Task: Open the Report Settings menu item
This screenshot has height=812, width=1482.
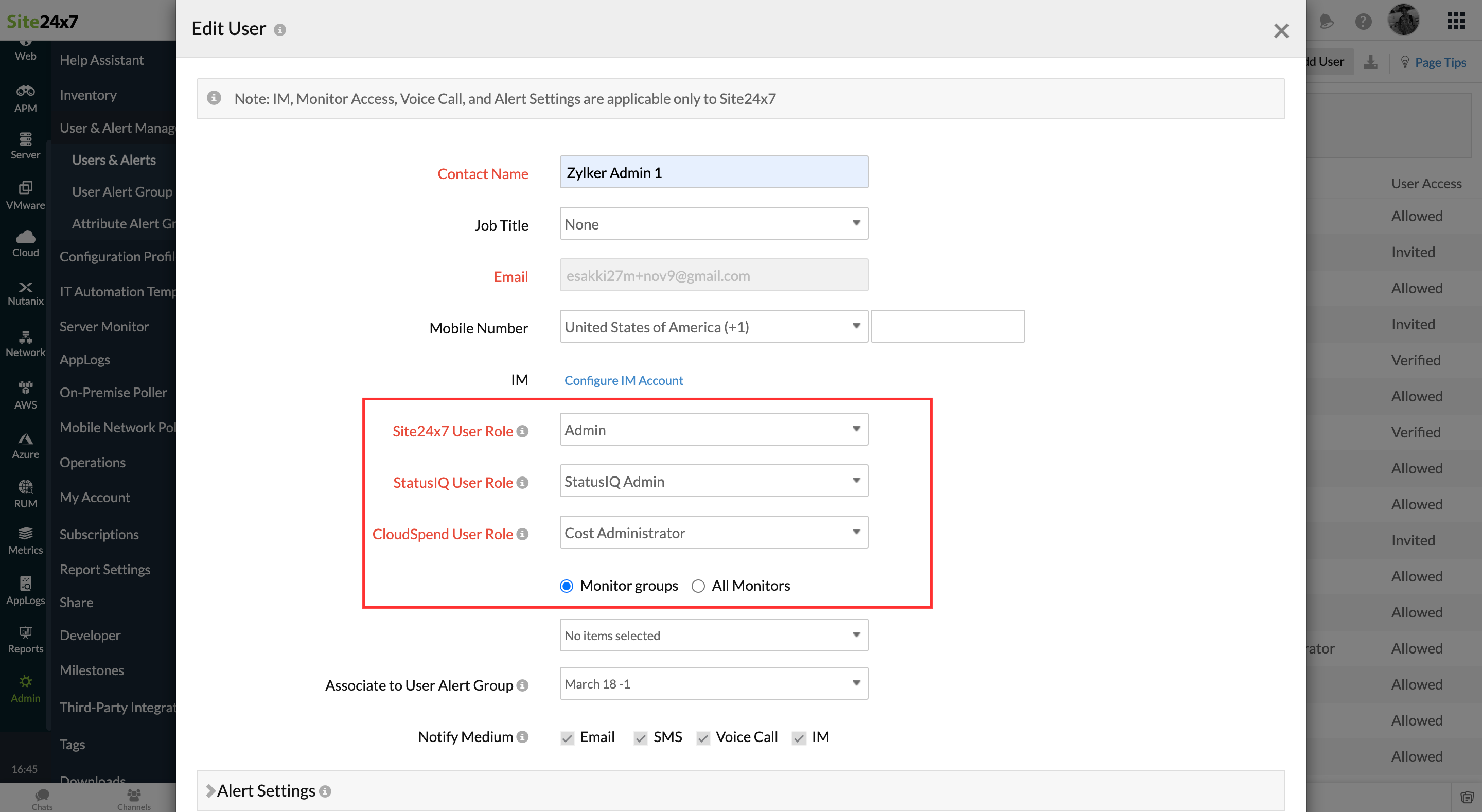Action: pos(104,569)
